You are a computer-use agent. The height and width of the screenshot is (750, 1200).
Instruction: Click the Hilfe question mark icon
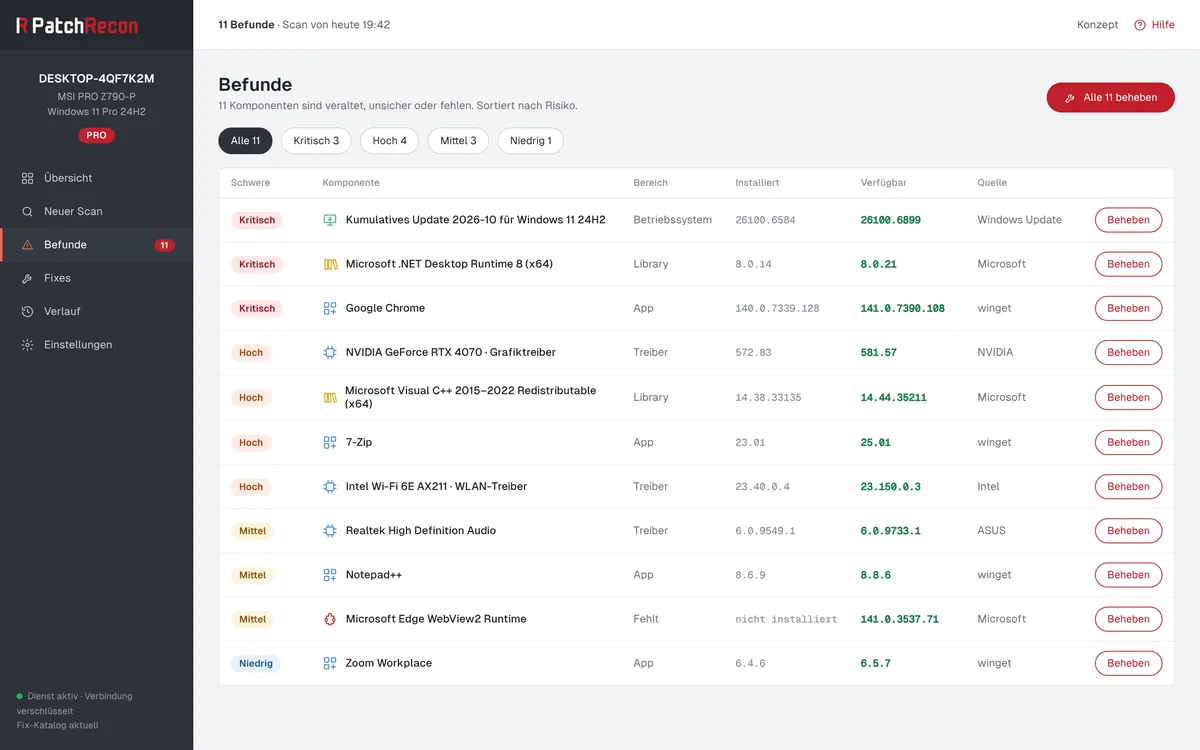tap(1139, 25)
